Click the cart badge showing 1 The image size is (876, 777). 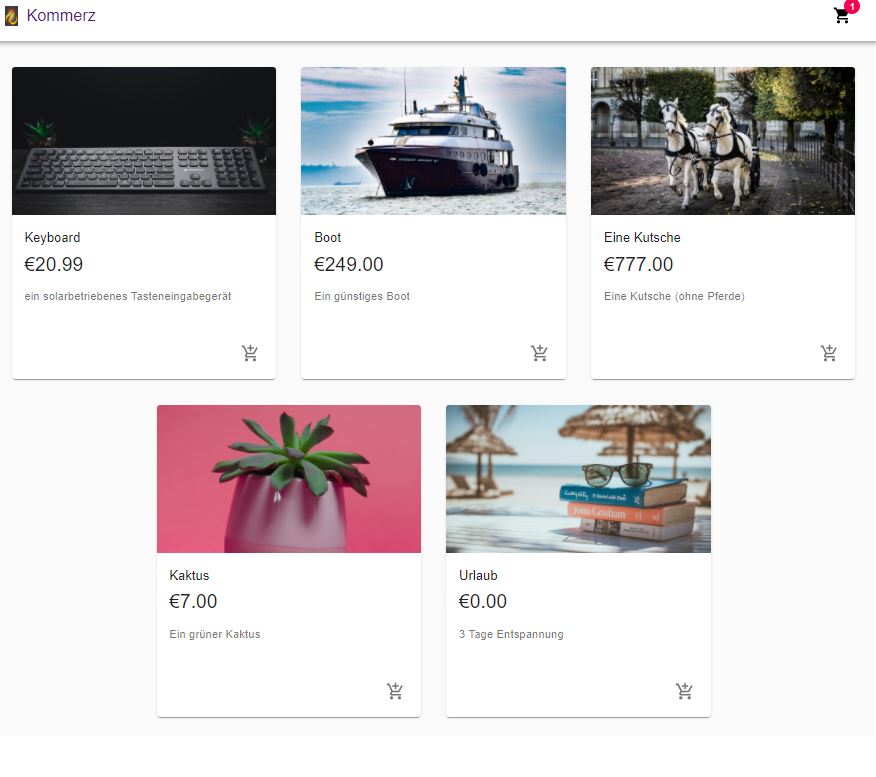852,6
